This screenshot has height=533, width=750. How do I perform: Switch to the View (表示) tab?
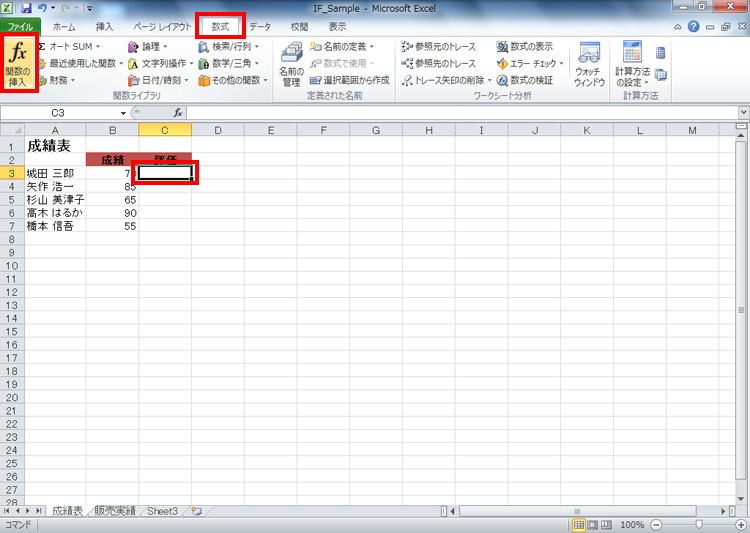point(338,27)
